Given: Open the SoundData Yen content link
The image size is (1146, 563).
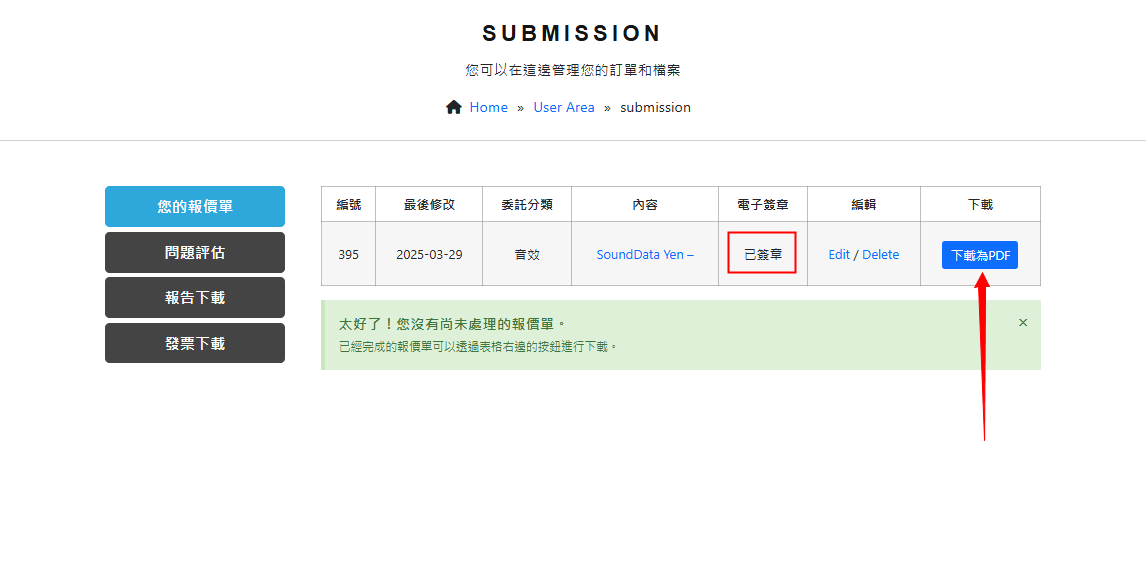Looking at the screenshot, I should pyautogui.click(x=644, y=254).
